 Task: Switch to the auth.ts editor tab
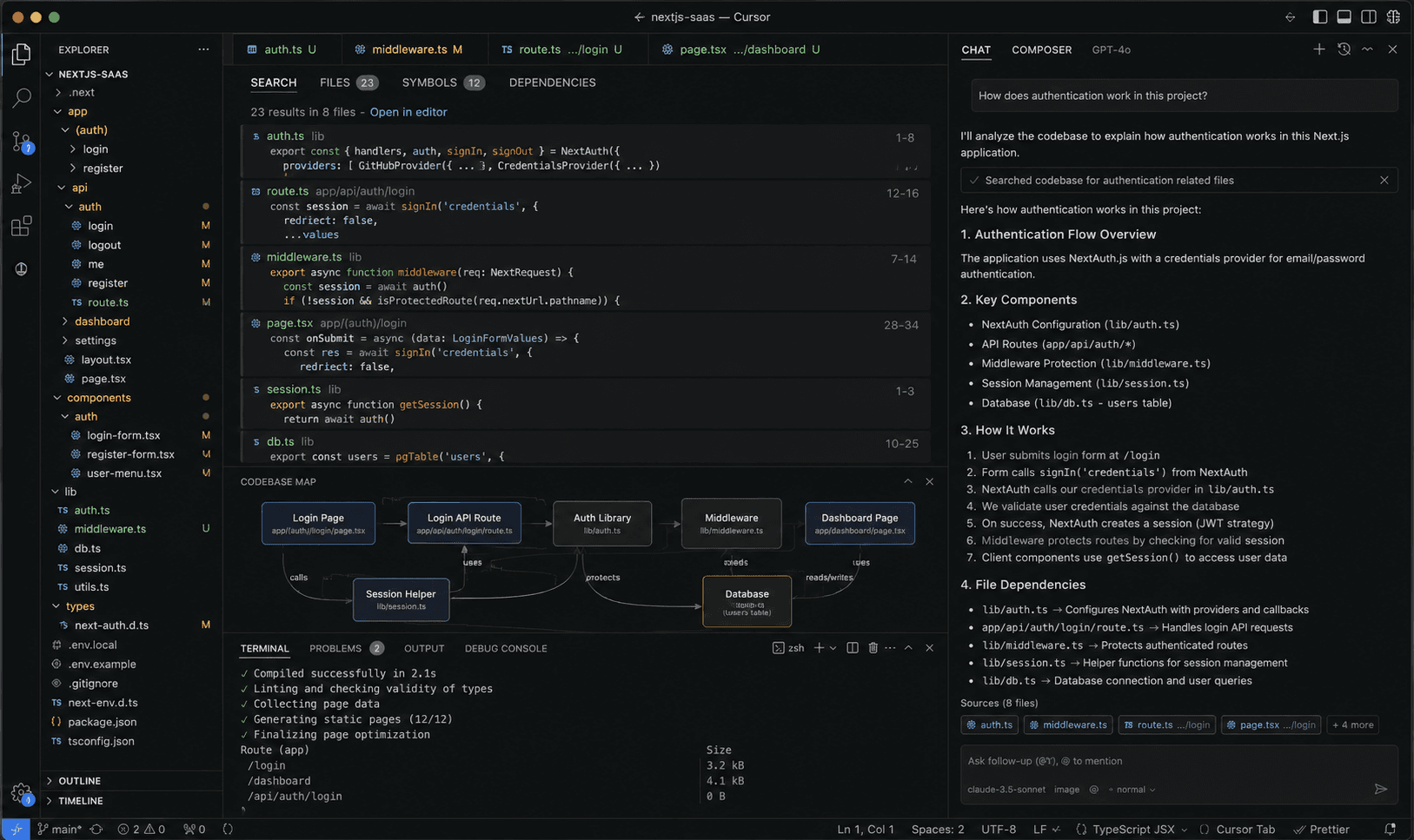point(282,50)
